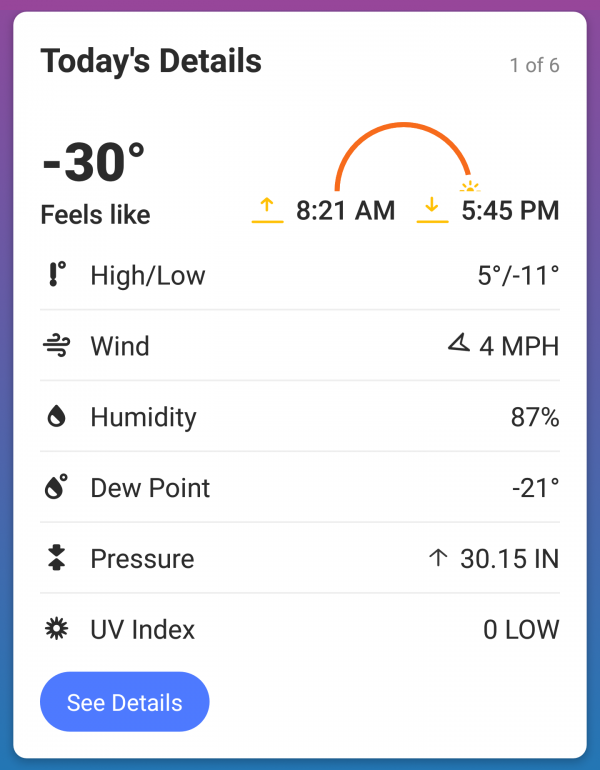
Task: Click the Today's Details heading
Action: point(151,61)
